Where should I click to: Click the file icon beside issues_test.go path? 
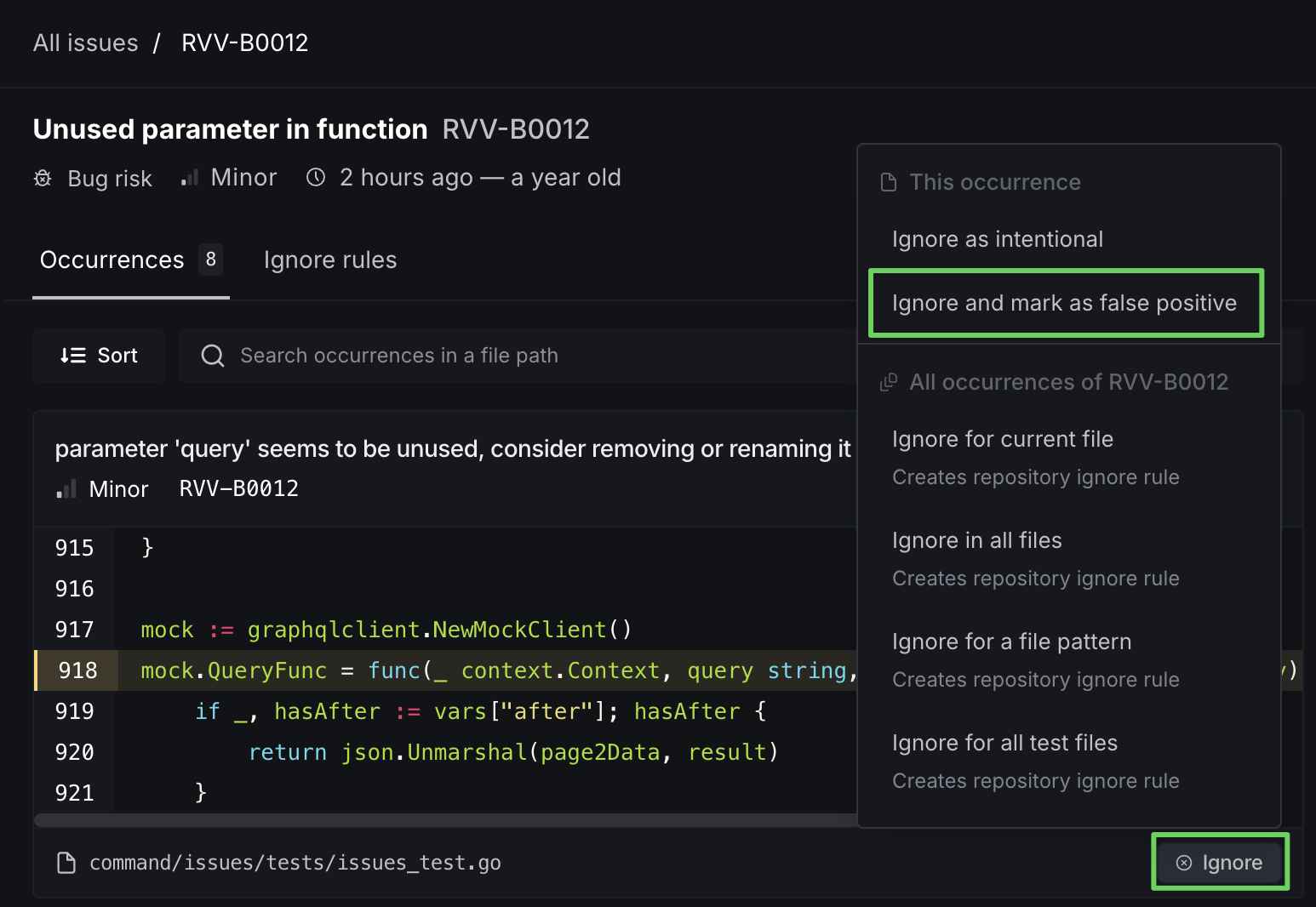click(66, 863)
